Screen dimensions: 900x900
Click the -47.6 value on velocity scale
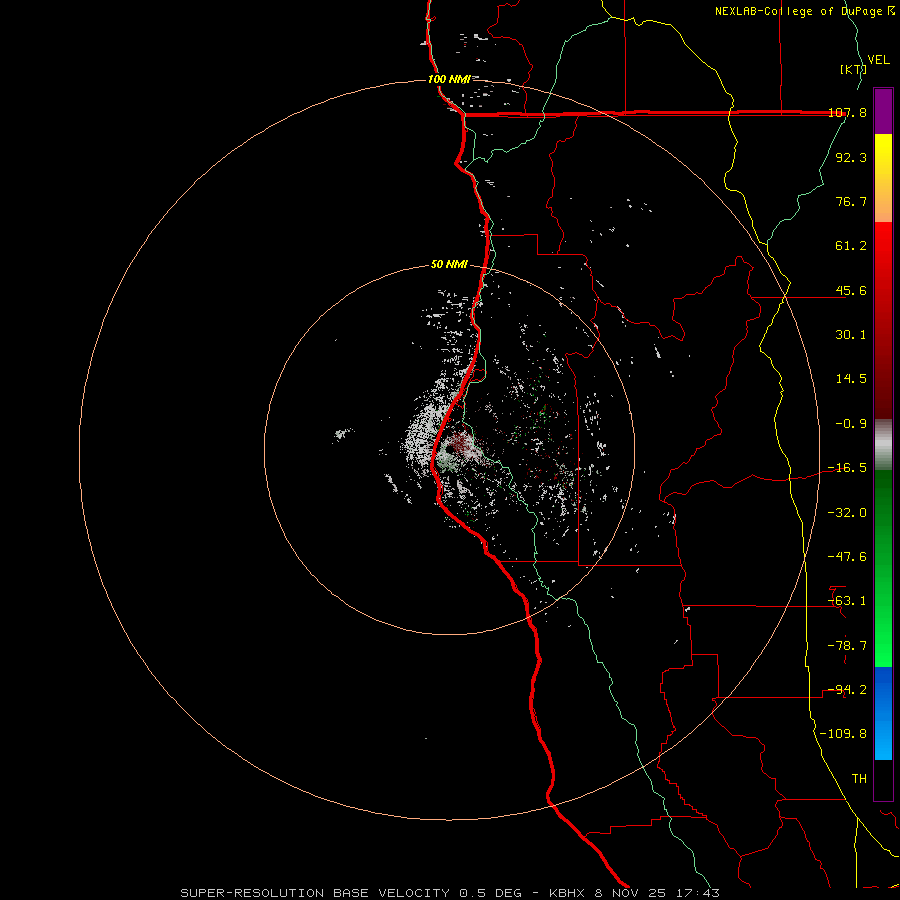tap(847, 557)
